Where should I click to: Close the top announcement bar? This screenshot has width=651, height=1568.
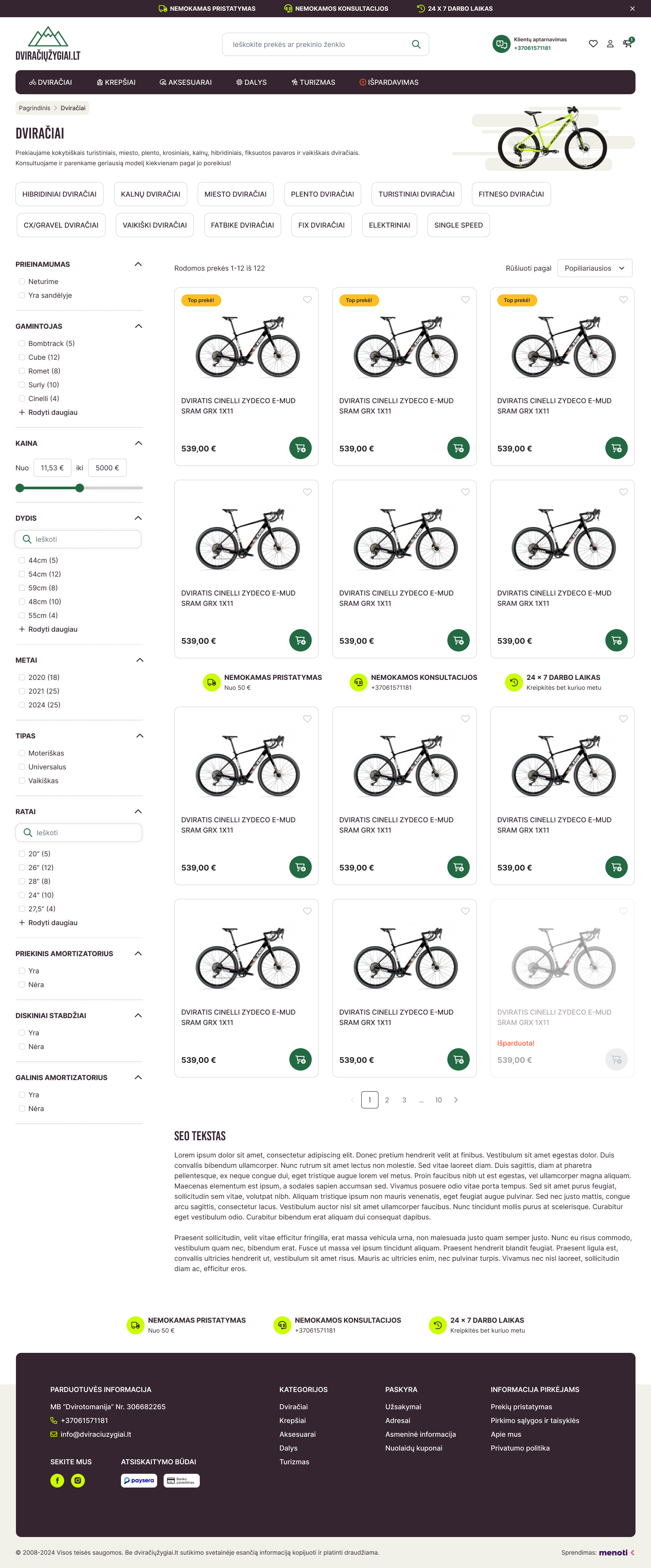pyautogui.click(x=632, y=9)
